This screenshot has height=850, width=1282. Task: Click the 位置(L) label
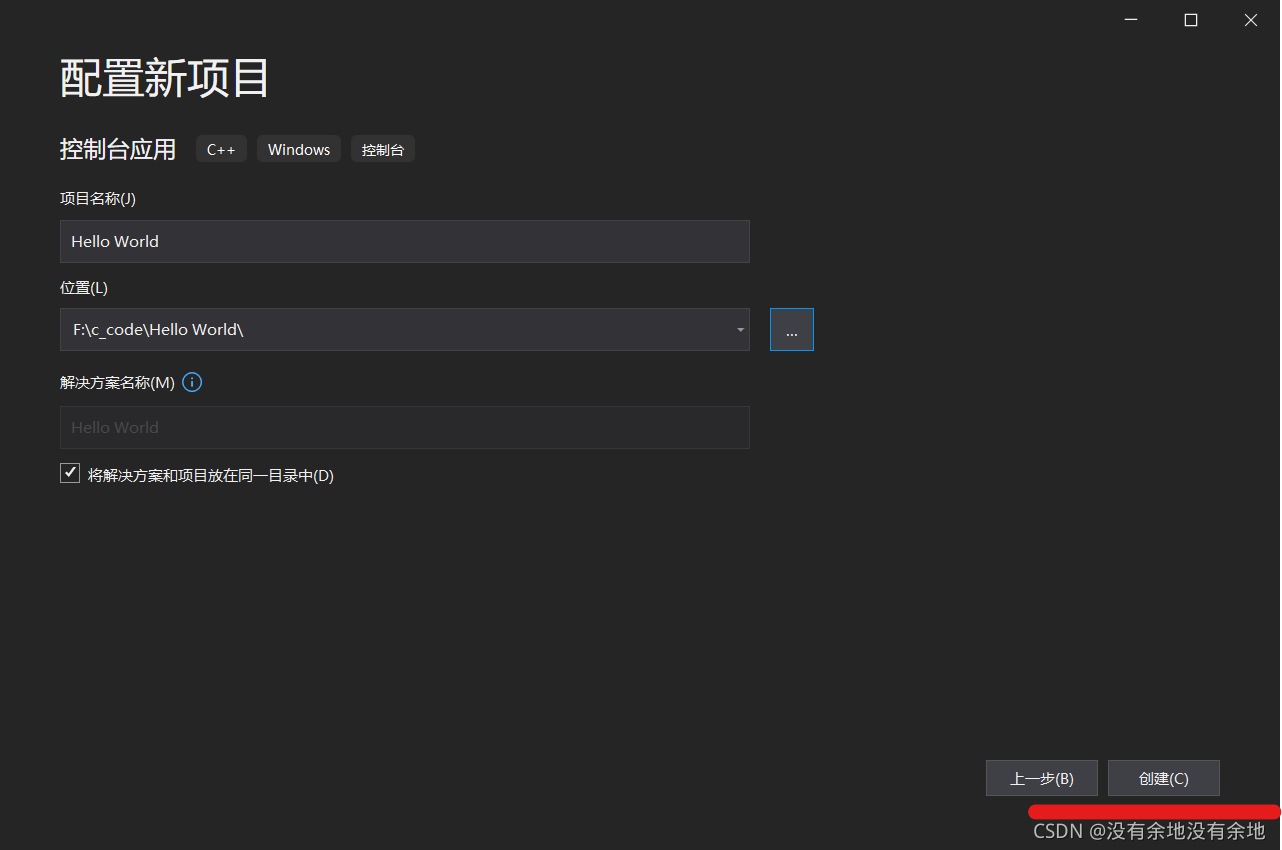point(83,287)
